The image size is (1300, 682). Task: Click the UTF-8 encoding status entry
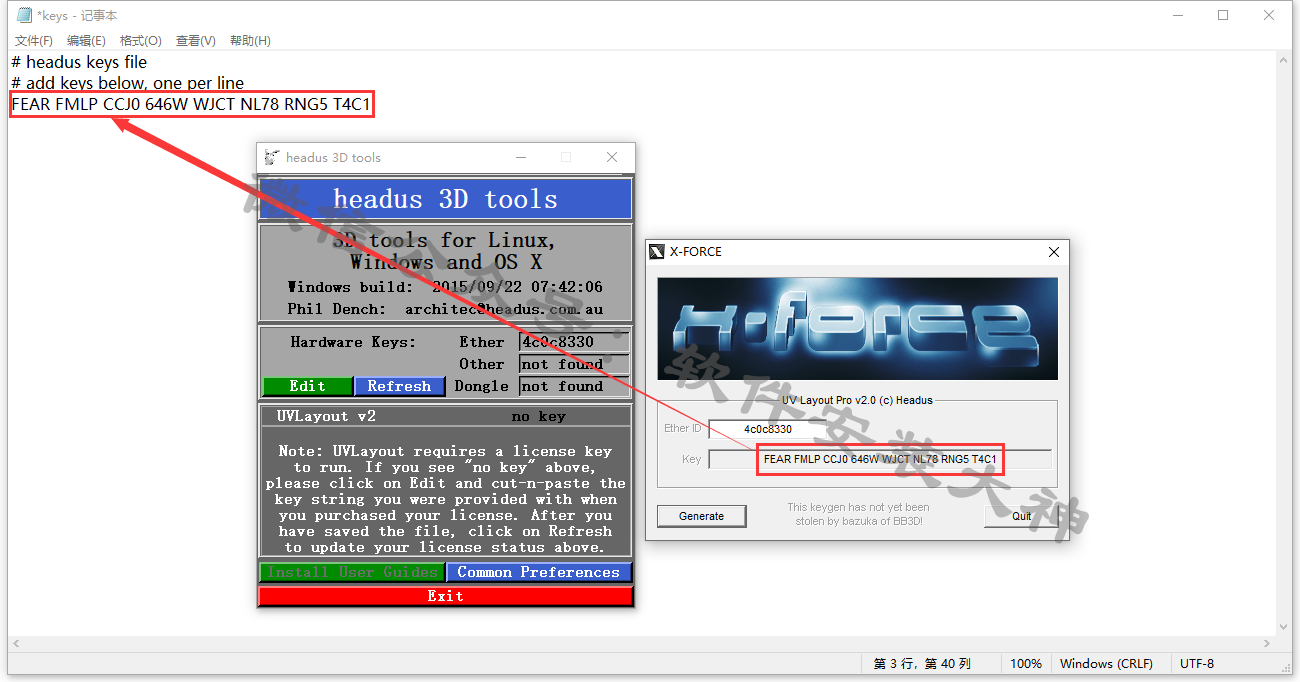pyautogui.click(x=1196, y=663)
